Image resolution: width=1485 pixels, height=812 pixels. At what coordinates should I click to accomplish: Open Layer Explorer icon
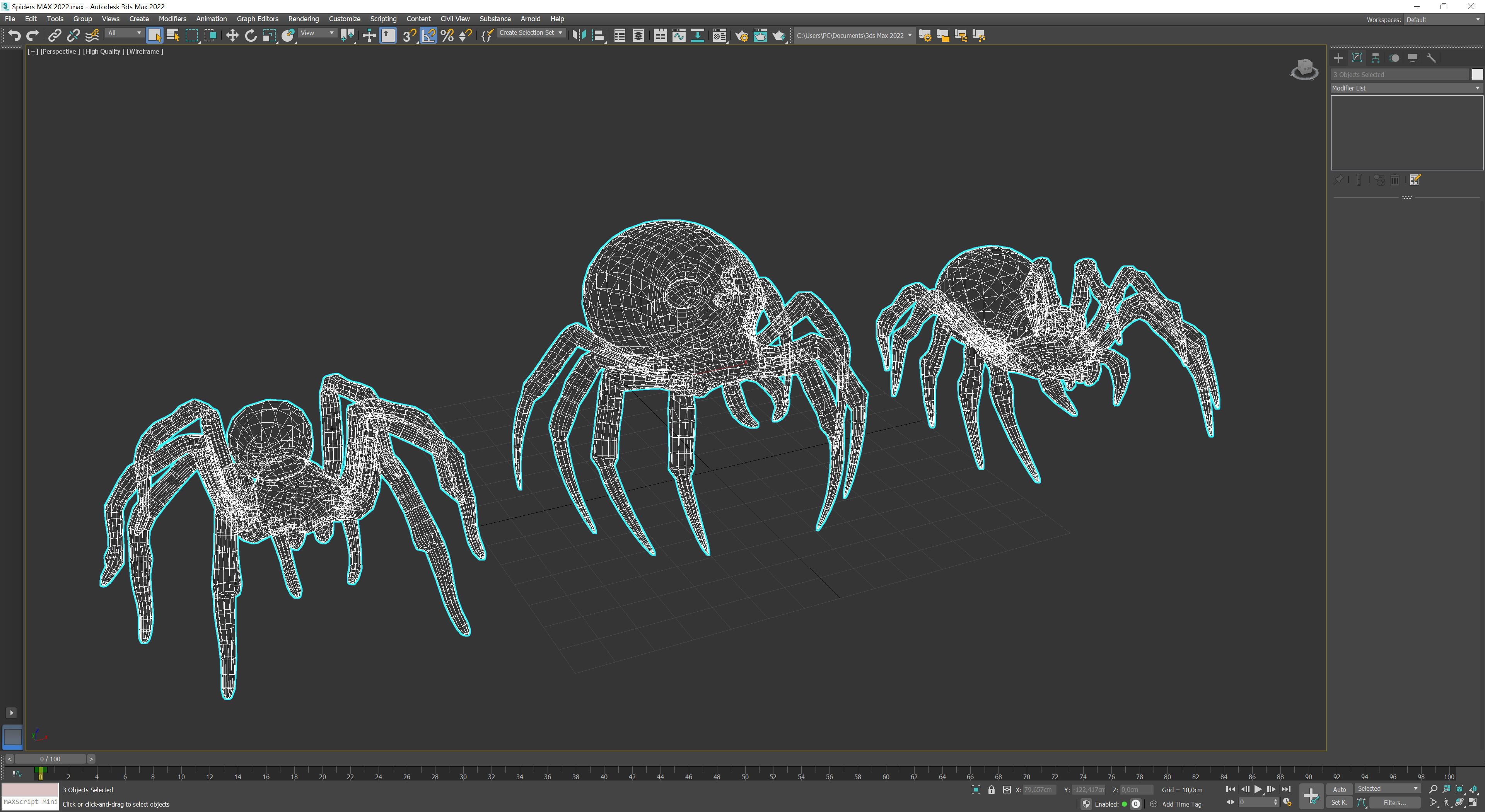[x=638, y=36]
